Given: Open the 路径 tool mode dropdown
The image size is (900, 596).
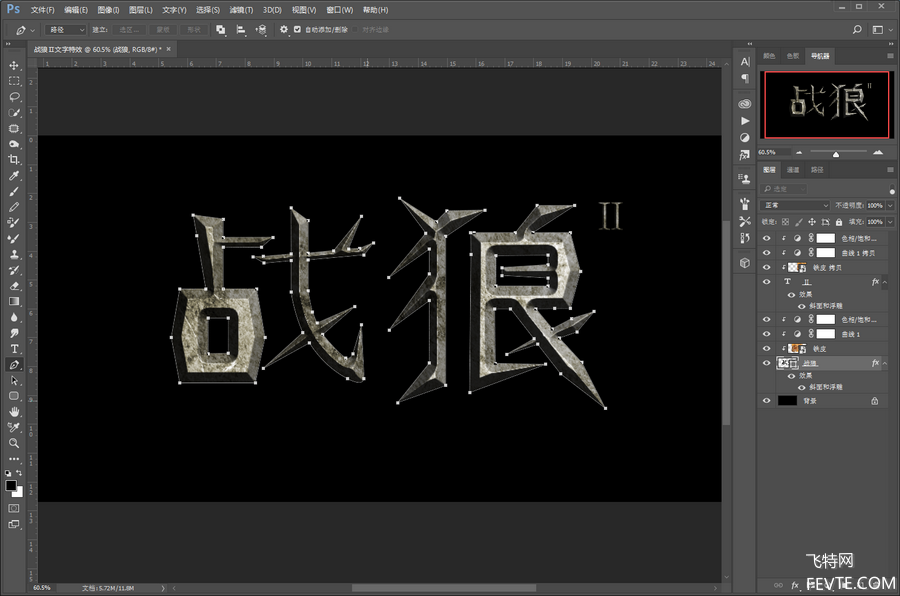Looking at the screenshot, I should pos(65,29).
